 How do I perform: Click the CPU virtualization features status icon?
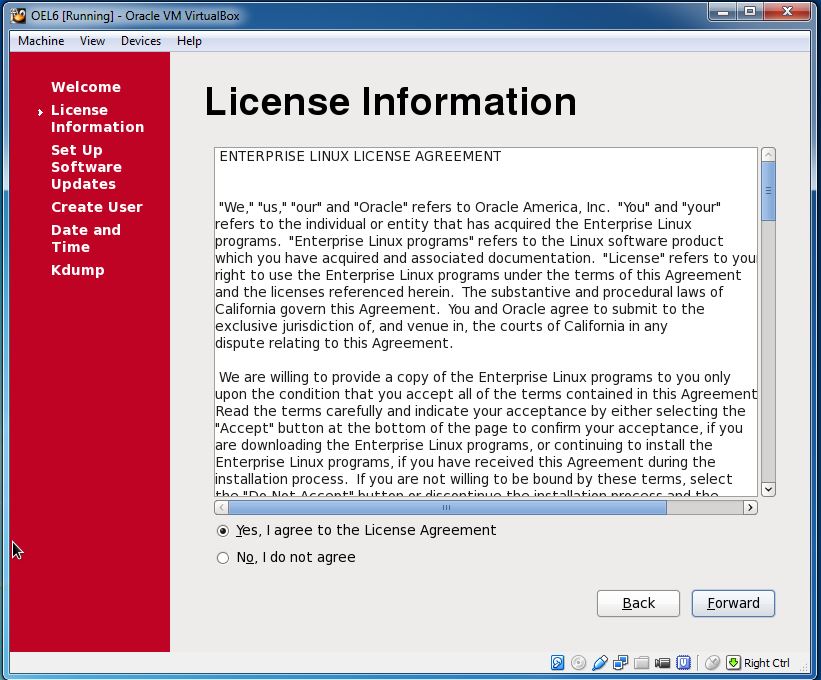tap(683, 663)
